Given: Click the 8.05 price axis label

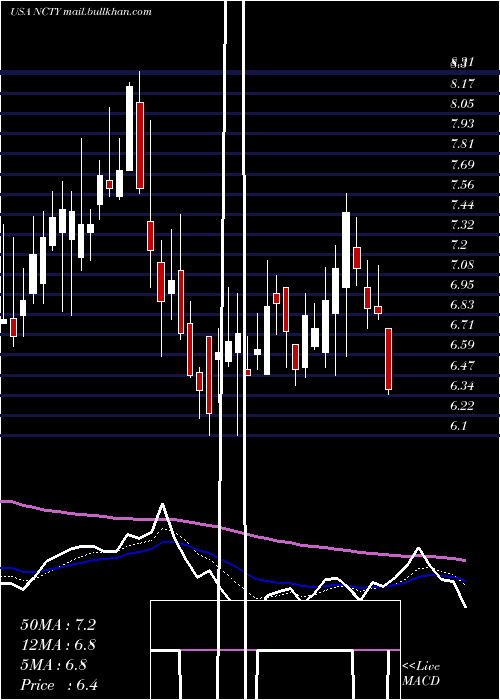Looking at the screenshot, I should coord(462,104).
